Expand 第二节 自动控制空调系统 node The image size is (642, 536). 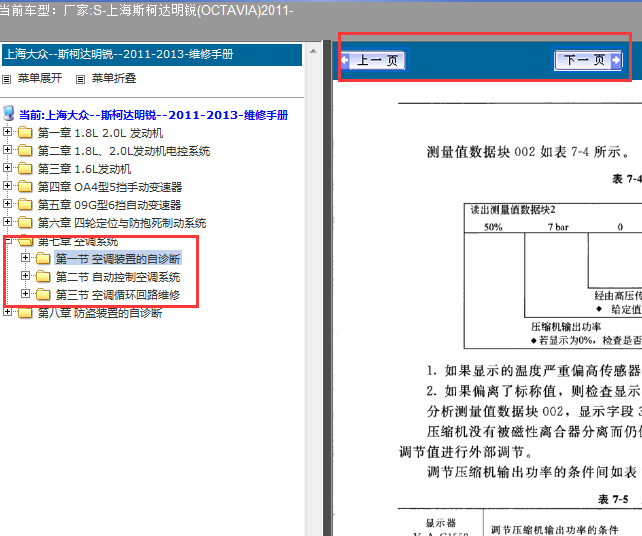(25, 276)
